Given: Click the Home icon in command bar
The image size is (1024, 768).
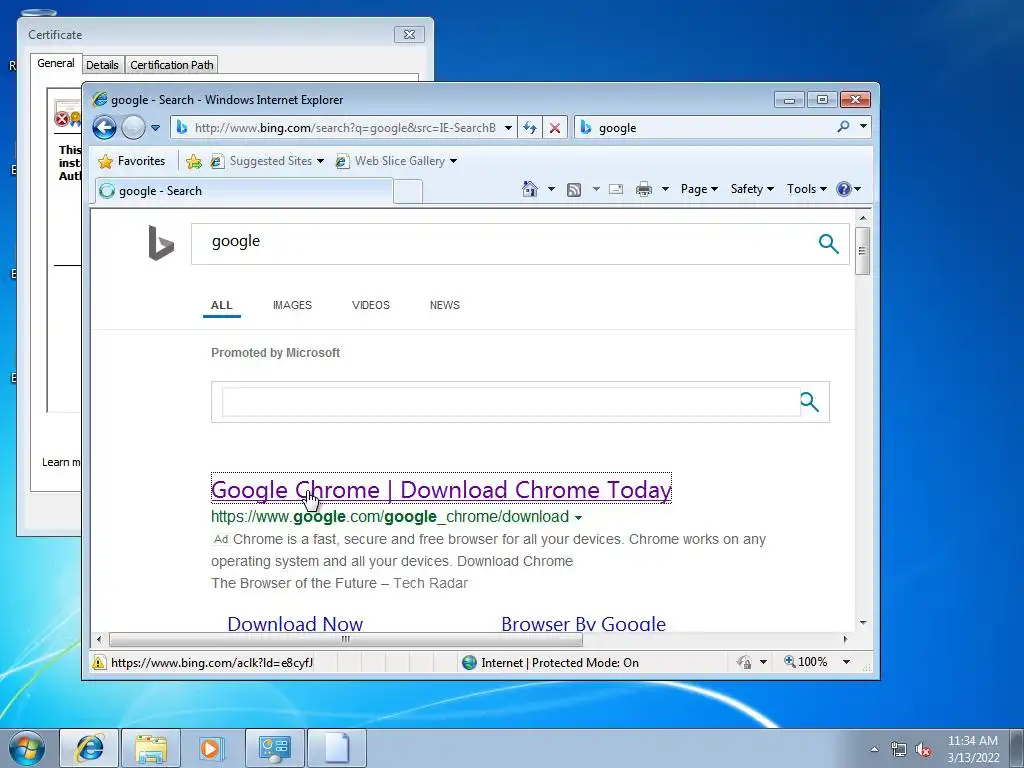Looking at the screenshot, I should tap(530, 189).
